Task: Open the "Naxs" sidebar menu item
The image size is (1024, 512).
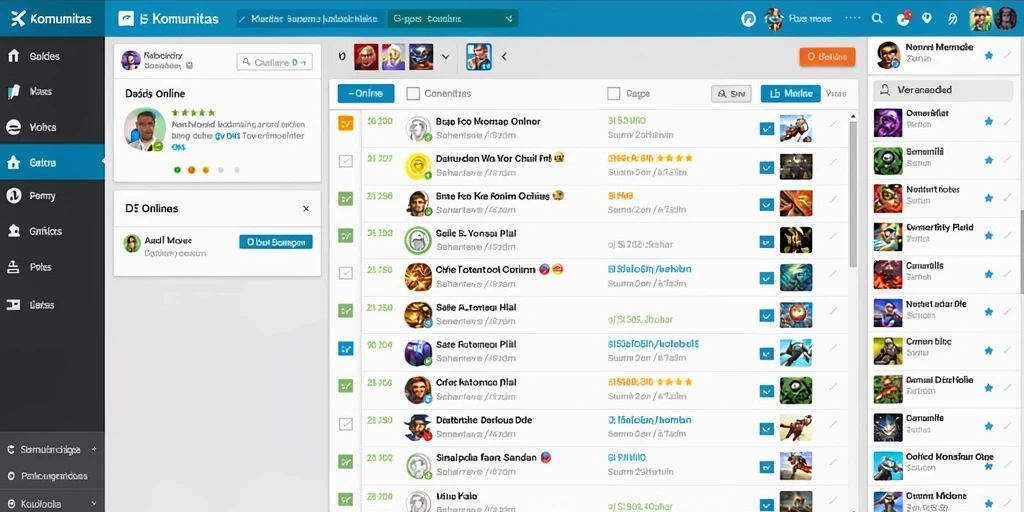Action: click(52, 92)
